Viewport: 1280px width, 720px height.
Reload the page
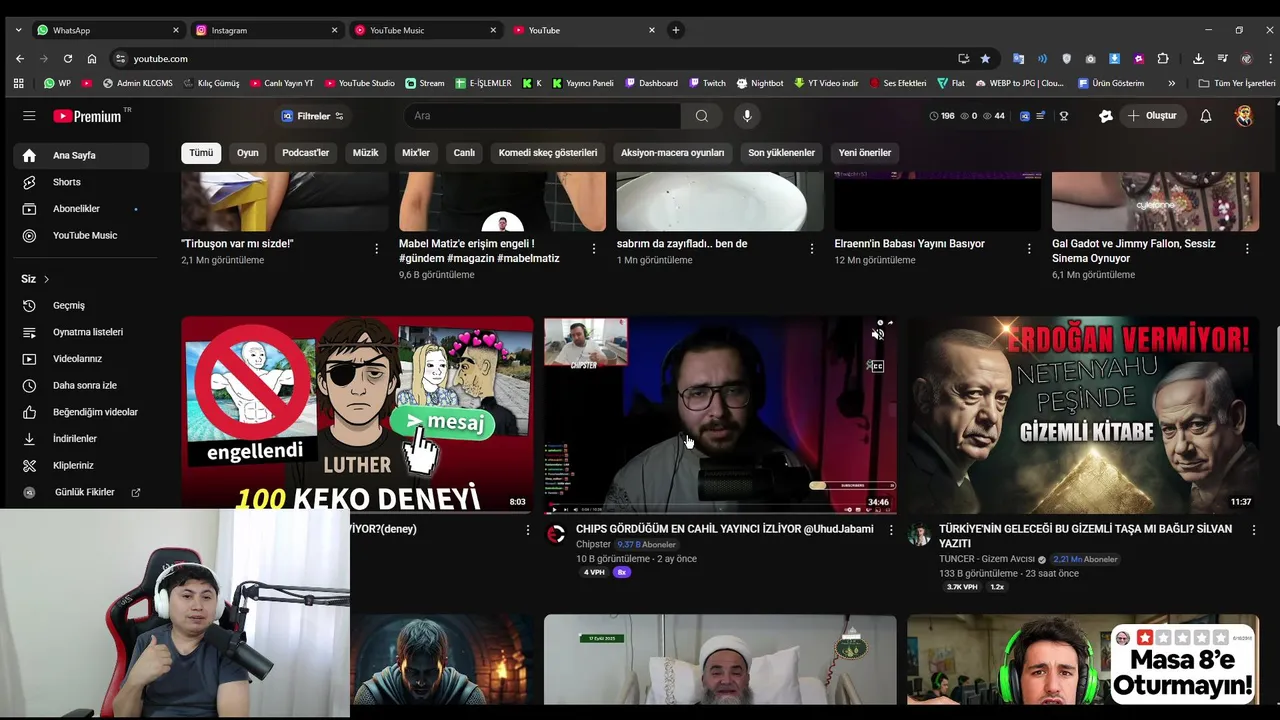pyautogui.click(x=67, y=59)
